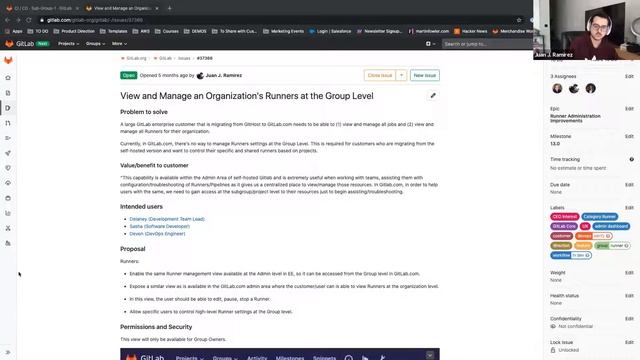Screen dimensions: 640x360
Task: Edit the Assignees section
Action: (x=629, y=76)
